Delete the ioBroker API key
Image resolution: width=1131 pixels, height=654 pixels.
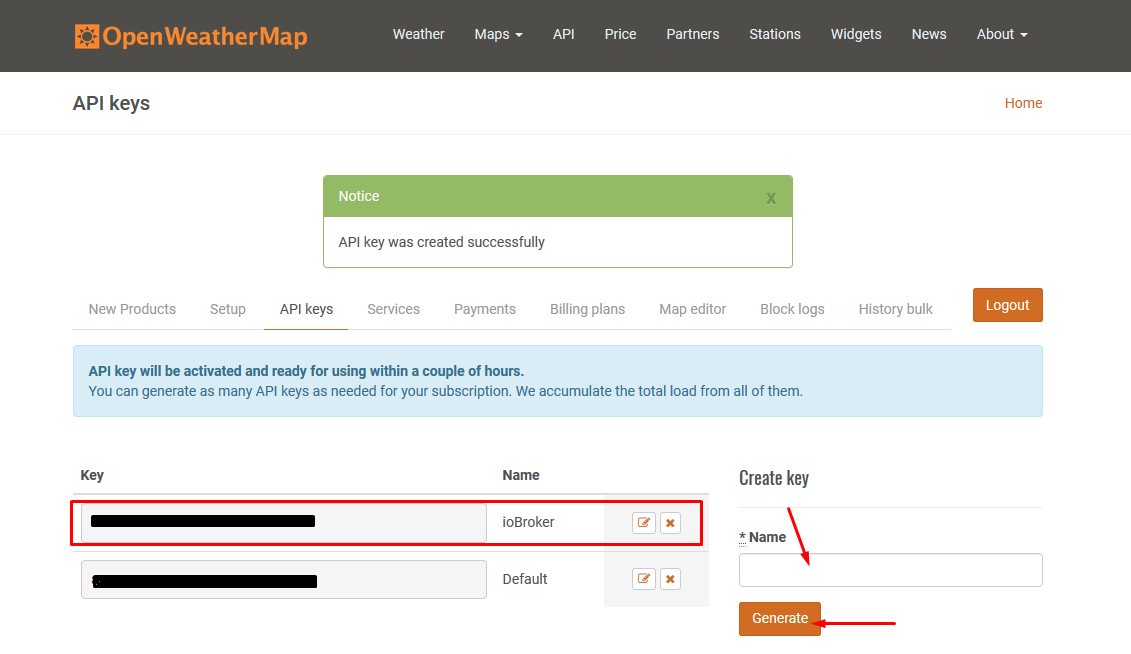point(670,523)
